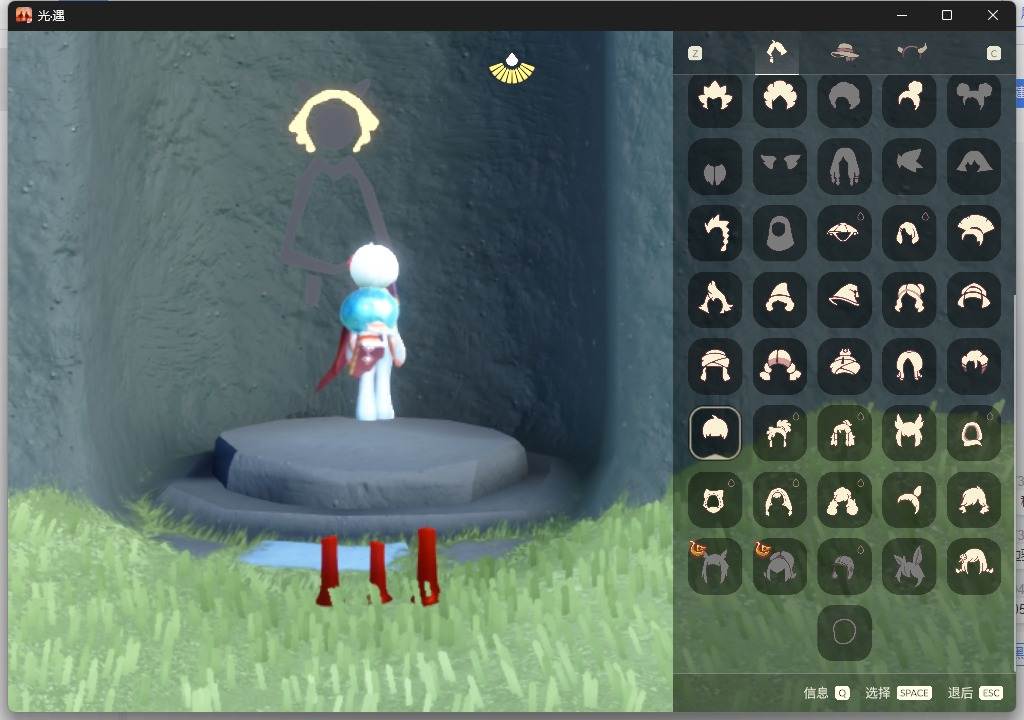This screenshot has width=1024, height=720.
Task: Maximize the 光遇 game window
Action: coord(947,15)
